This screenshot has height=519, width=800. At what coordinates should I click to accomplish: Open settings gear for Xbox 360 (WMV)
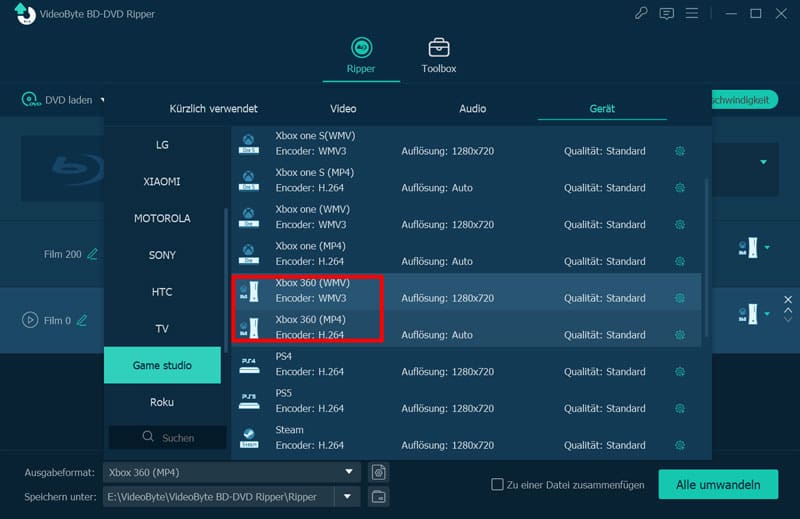click(680, 298)
